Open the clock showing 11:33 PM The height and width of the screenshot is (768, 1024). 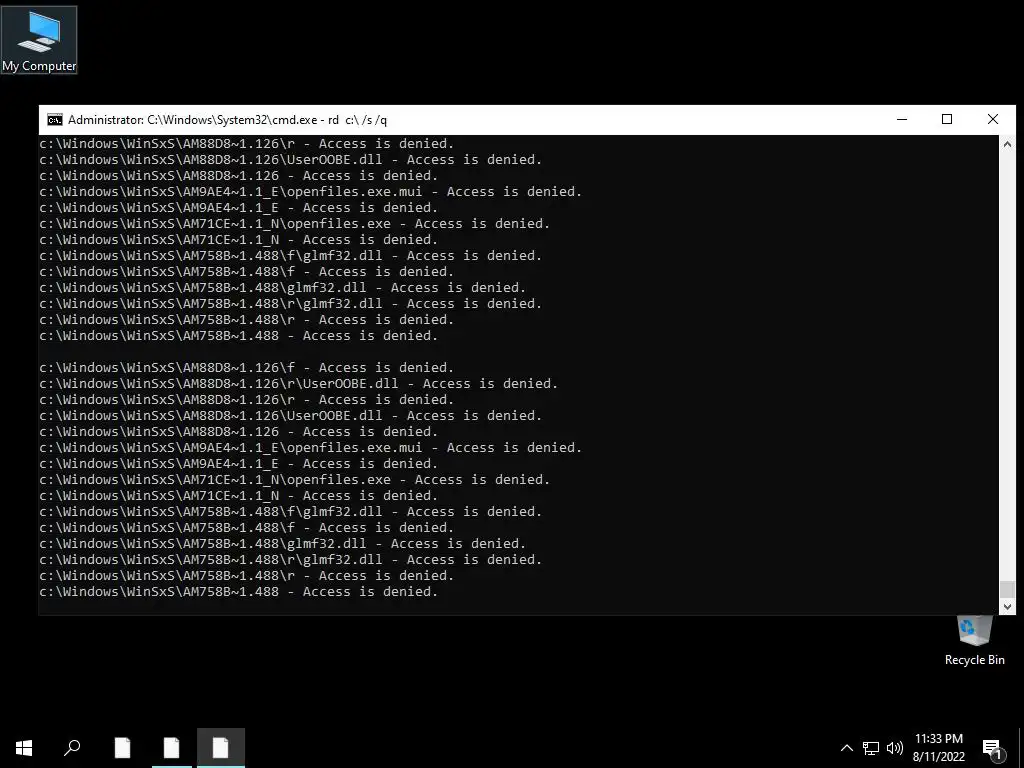[x=938, y=748]
